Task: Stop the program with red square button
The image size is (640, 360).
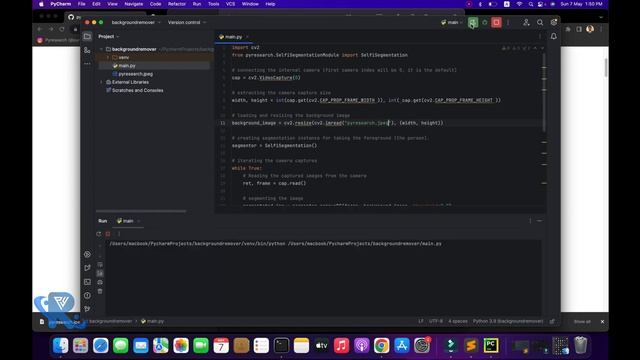Action: pos(496,22)
